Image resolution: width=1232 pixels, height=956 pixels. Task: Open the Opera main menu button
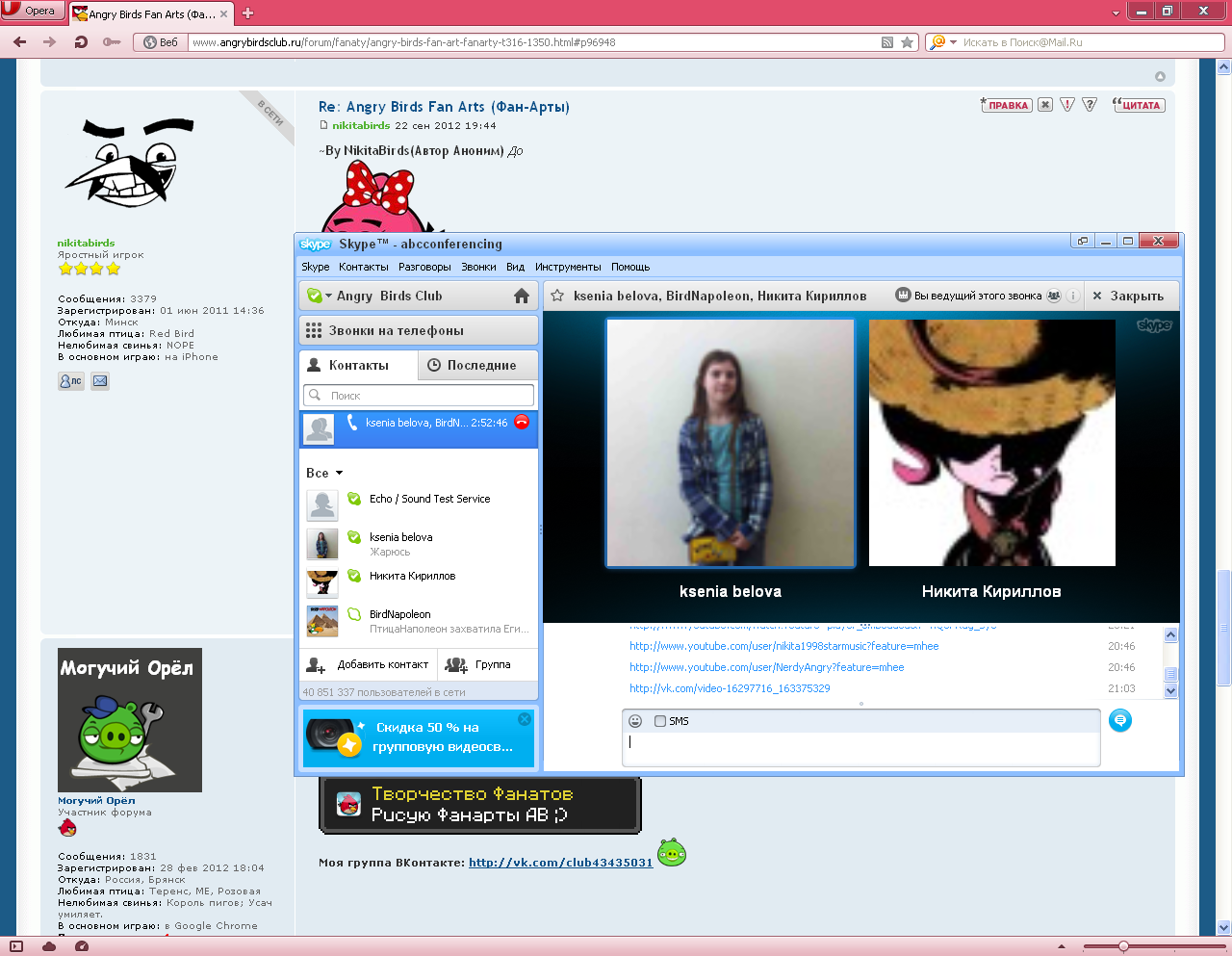(x=33, y=11)
